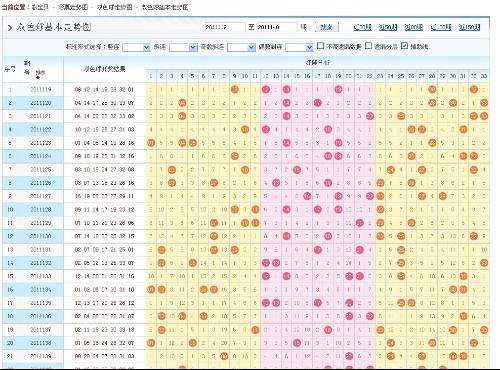Click issue number 2011125
The width and height of the screenshot is (500, 370).
(41, 170)
